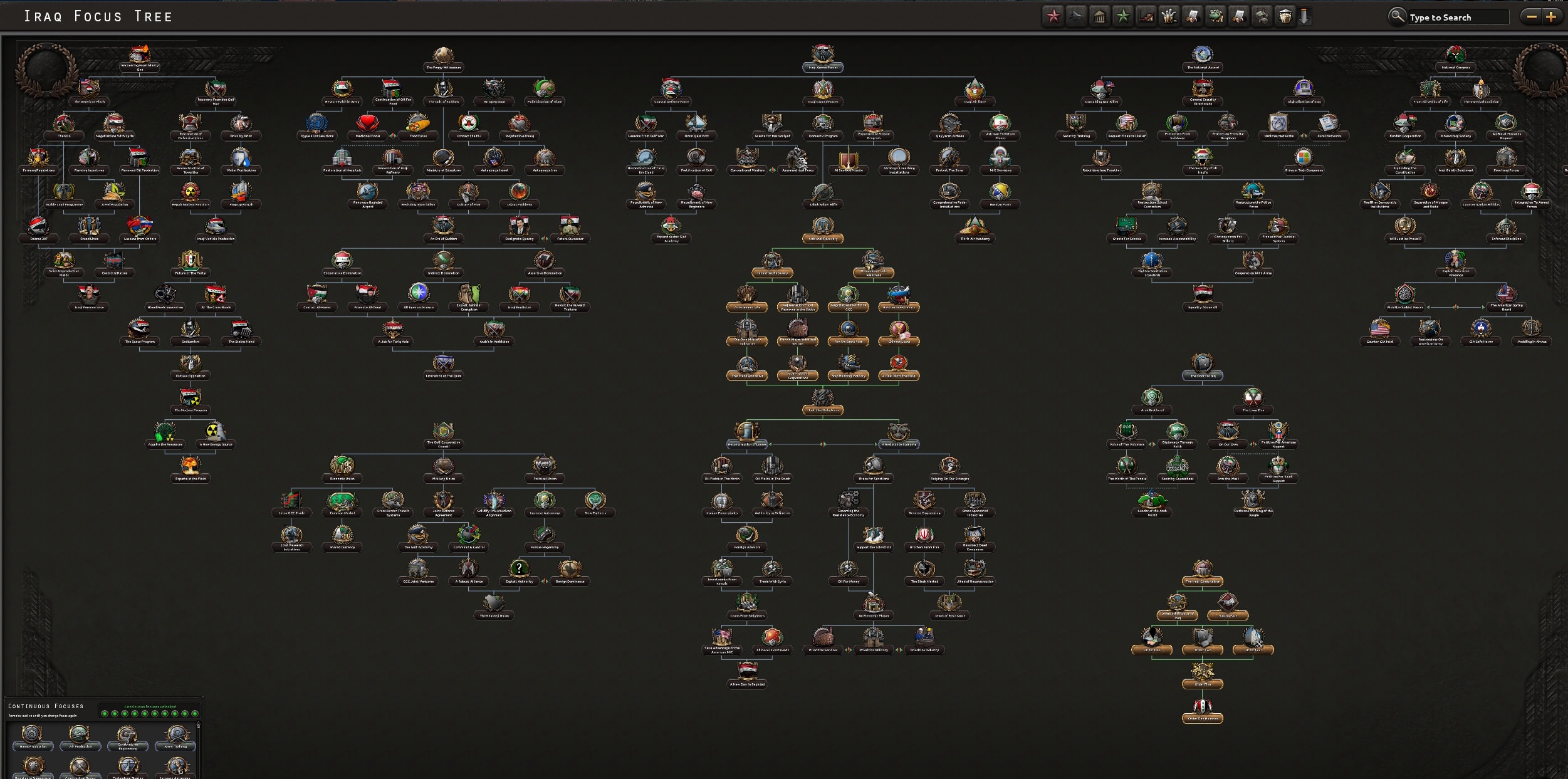Toggle the raised hands filter icon
1568x779 pixels.
(1169, 16)
